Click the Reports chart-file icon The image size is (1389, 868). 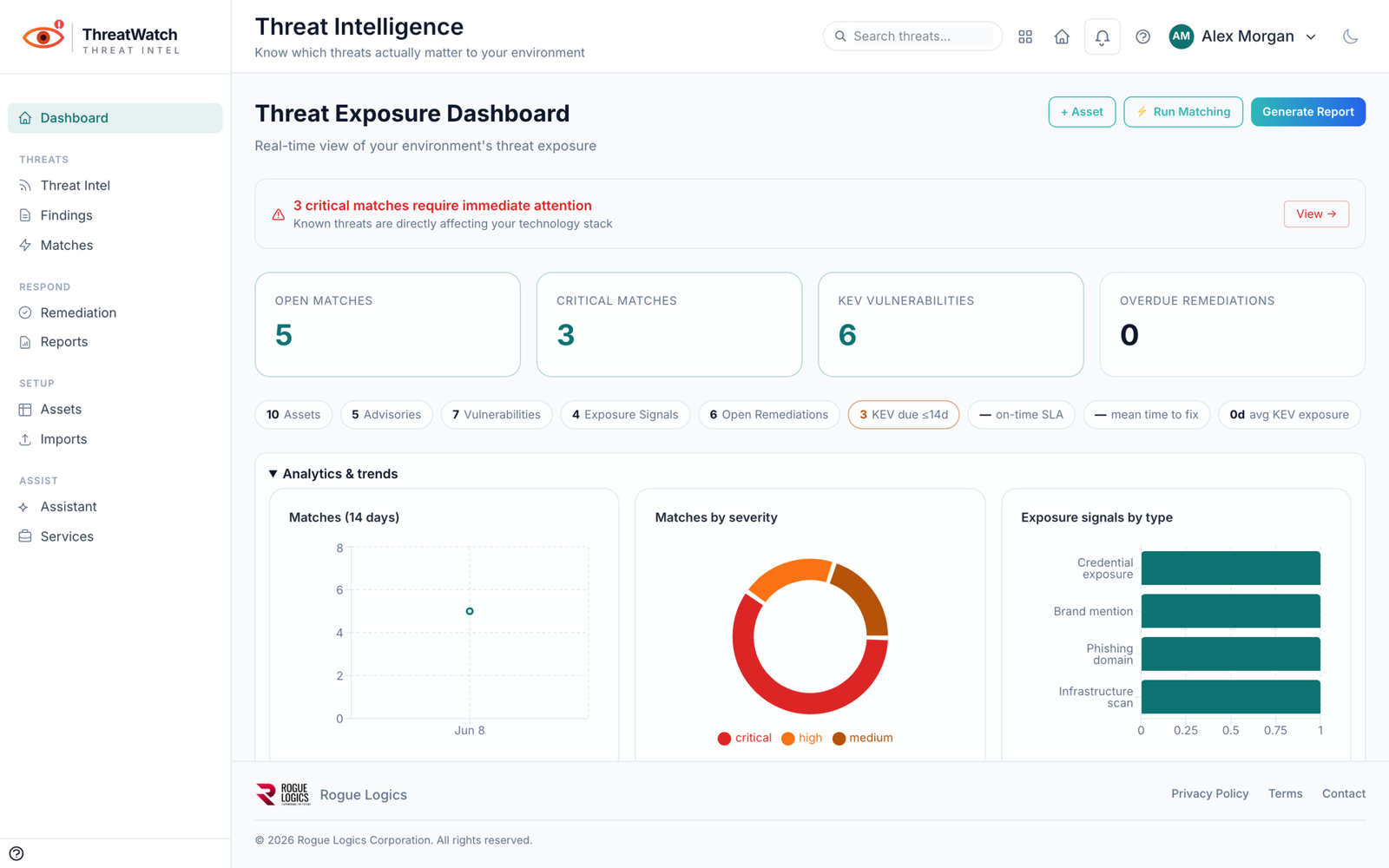[25, 342]
